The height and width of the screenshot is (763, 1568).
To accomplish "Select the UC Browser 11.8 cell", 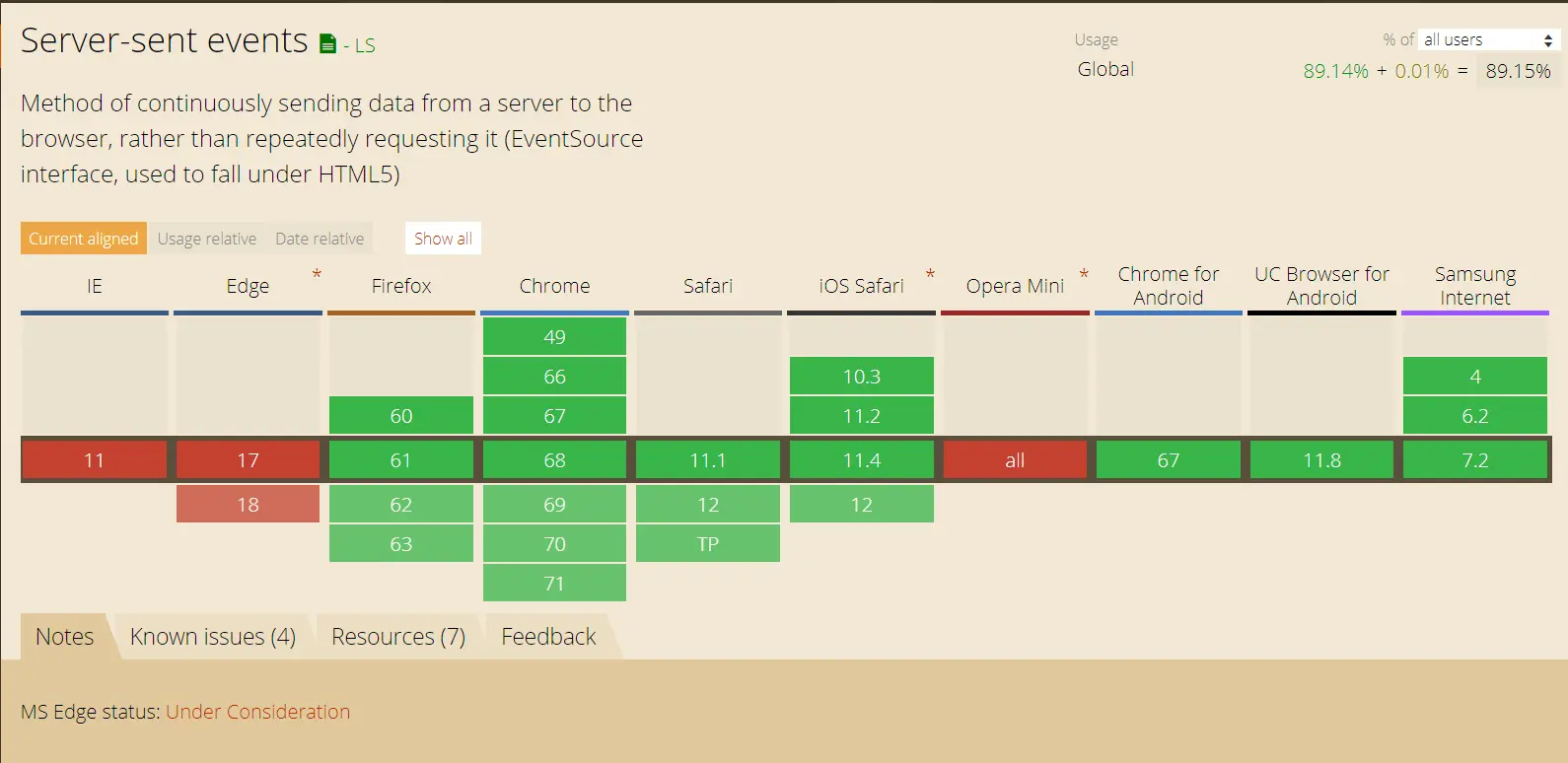I will 1321,460.
